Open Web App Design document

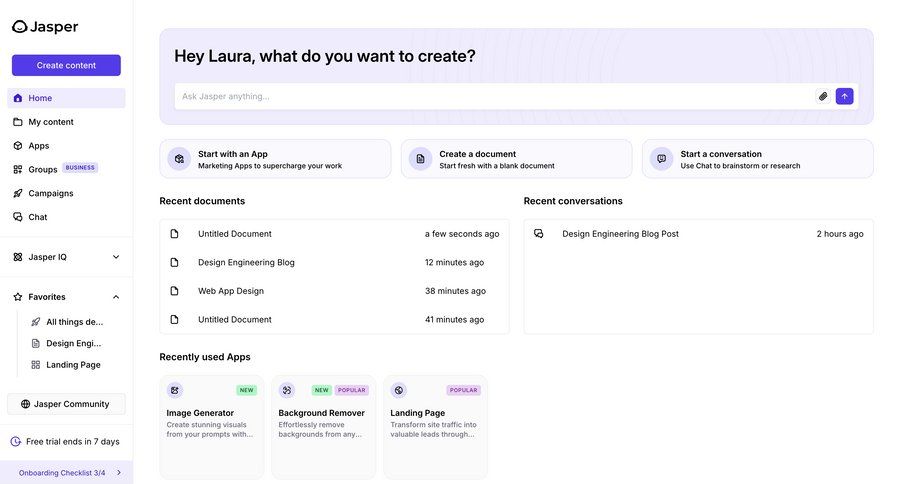[x=334, y=291]
